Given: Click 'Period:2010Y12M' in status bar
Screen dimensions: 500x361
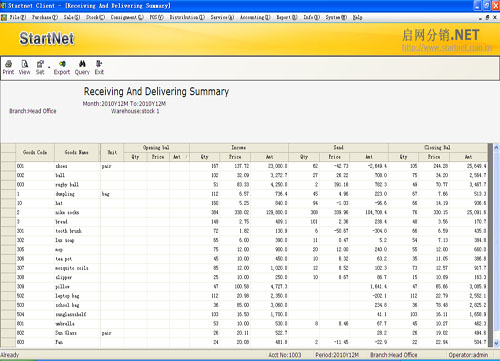Looking at the screenshot, I should pos(337,355).
